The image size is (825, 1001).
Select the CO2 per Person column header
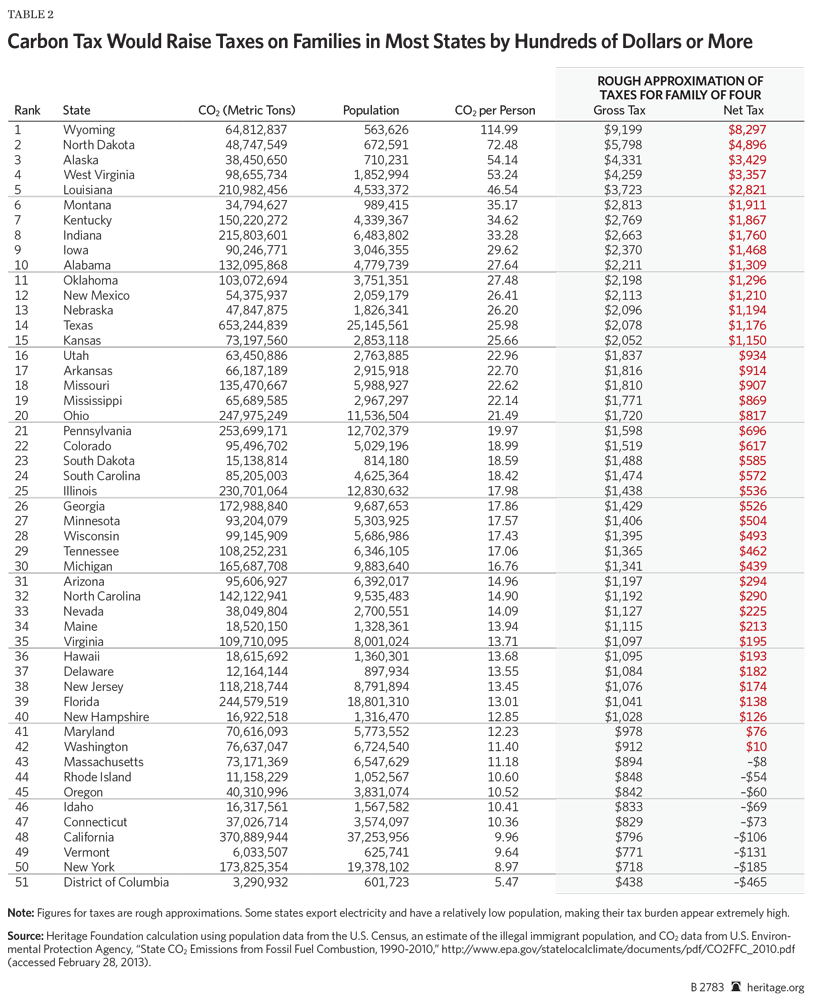point(494,110)
